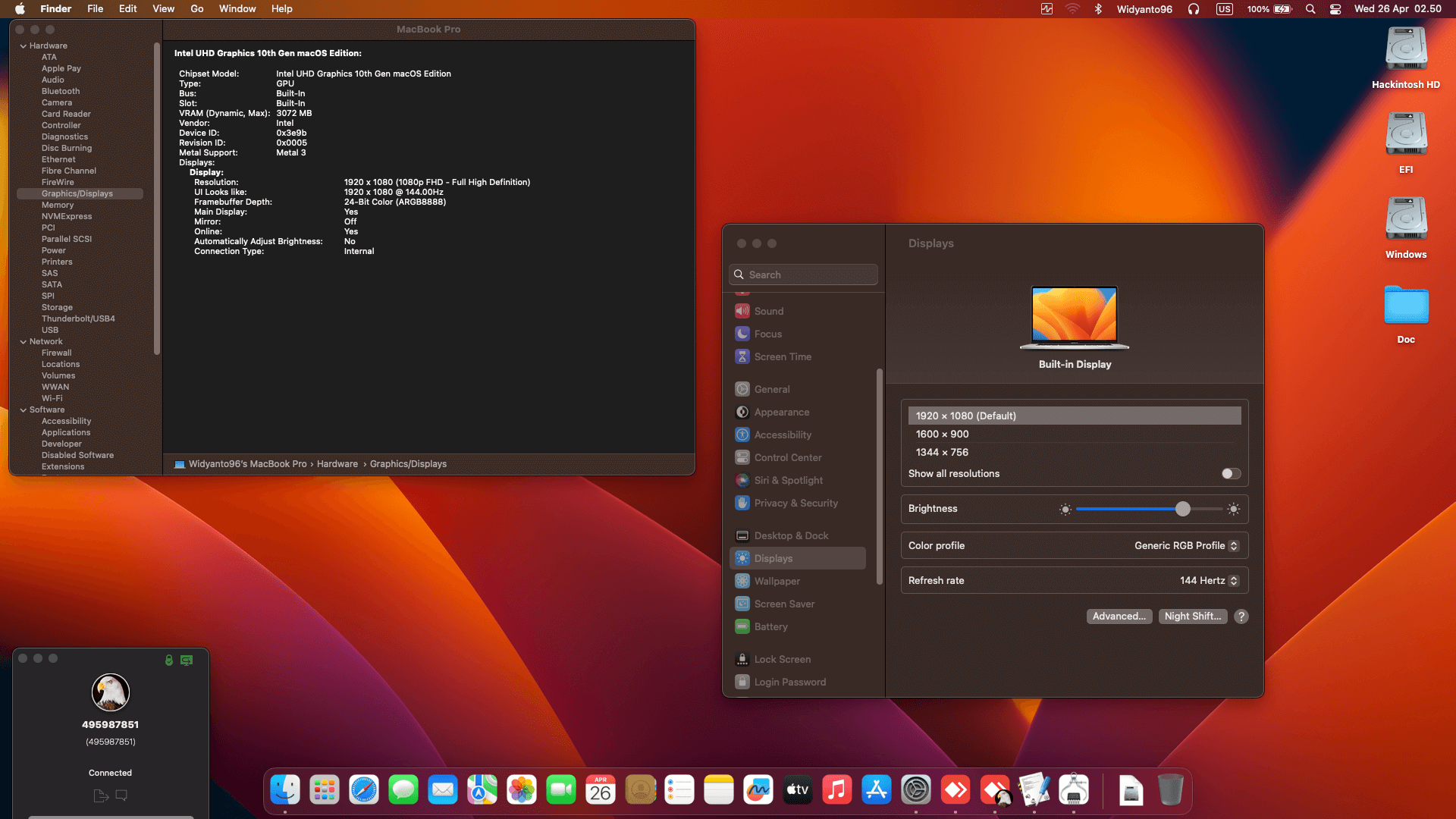This screenshot has height=819, width=1456.
Task: Select Privacy & Security in Settings sidebar
Action: pos(798,504)
